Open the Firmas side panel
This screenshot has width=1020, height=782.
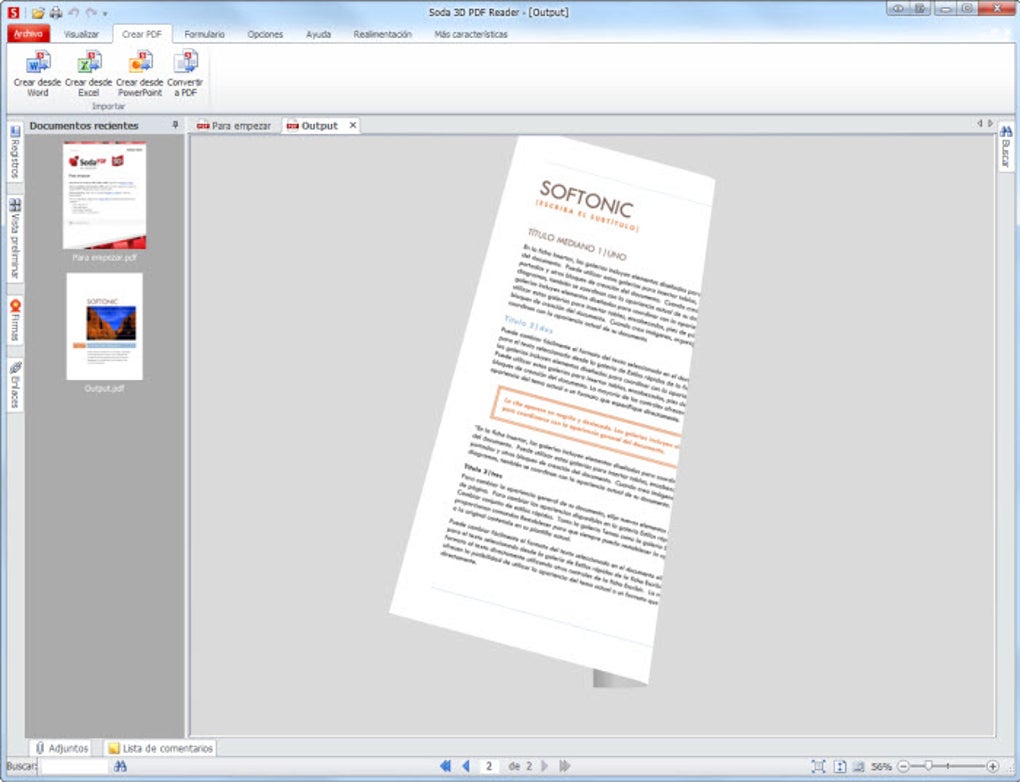click(15, 320)
